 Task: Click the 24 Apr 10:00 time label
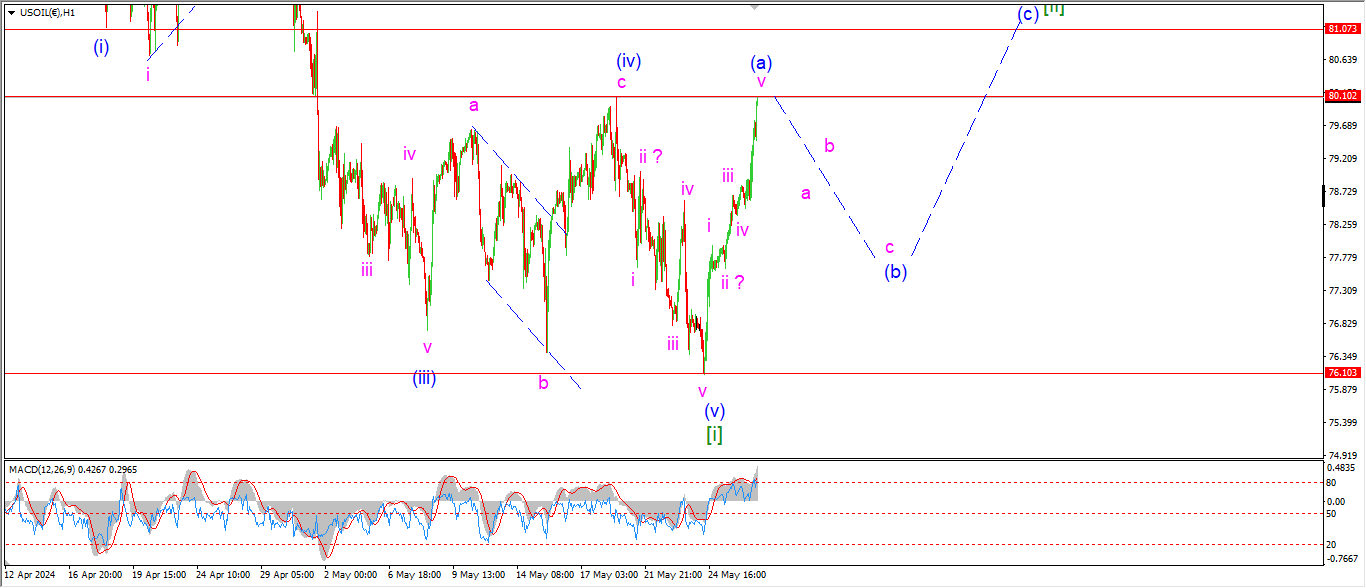click(224, 575)
